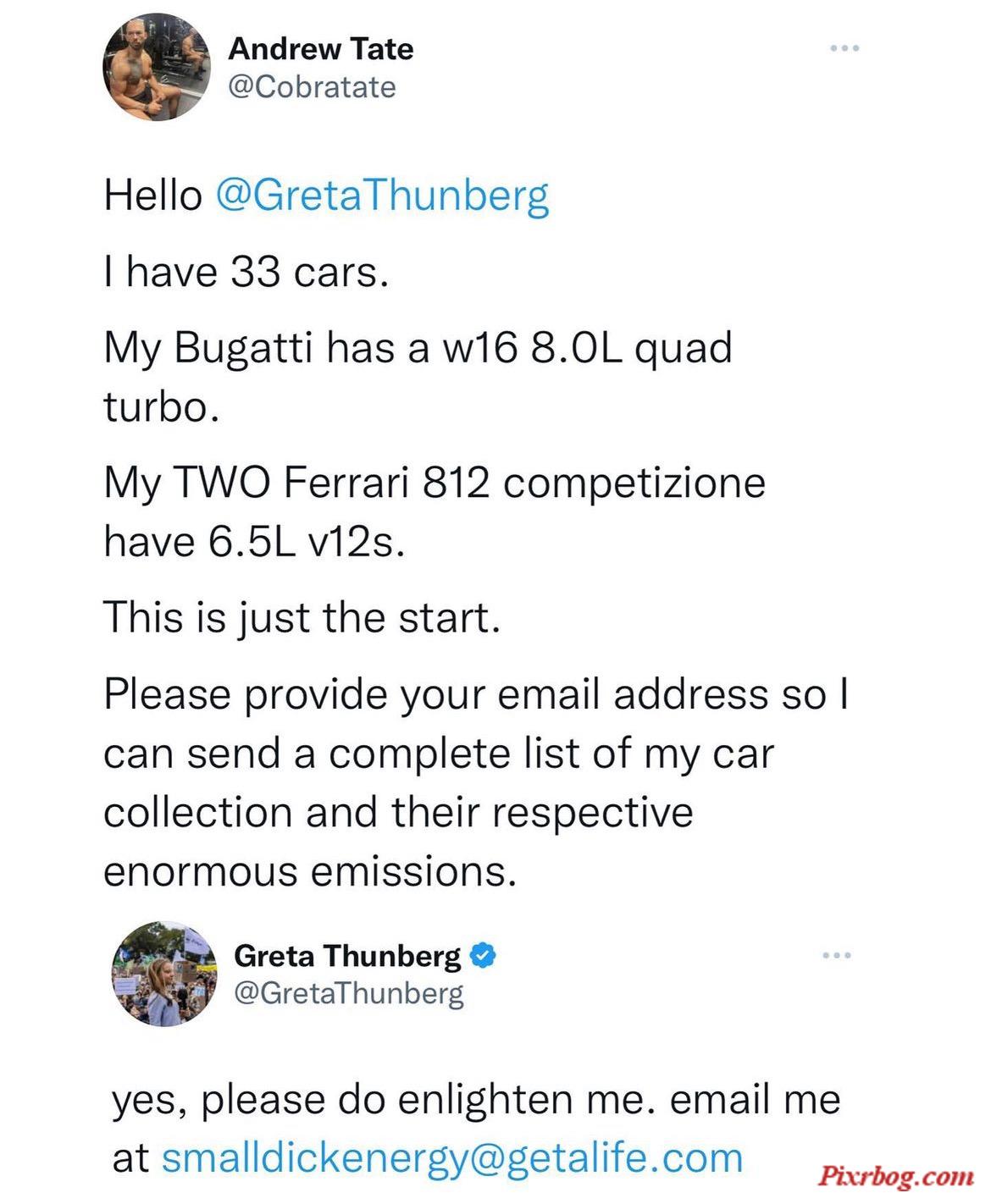
Task: Select 'This is just the start.' line
Action: tap(302, 617)
